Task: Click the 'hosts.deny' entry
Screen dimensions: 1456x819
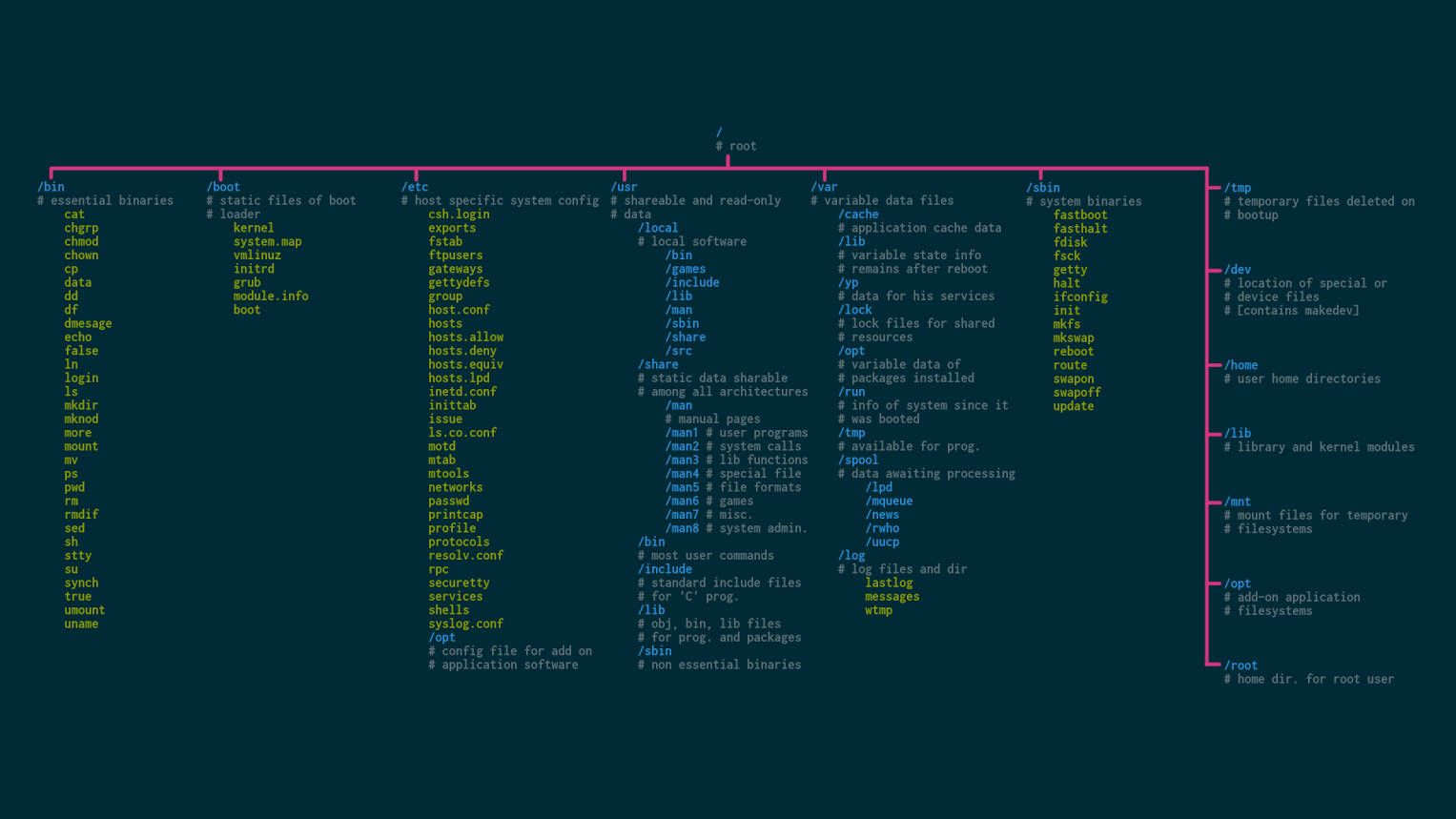Action: point(462,350)
